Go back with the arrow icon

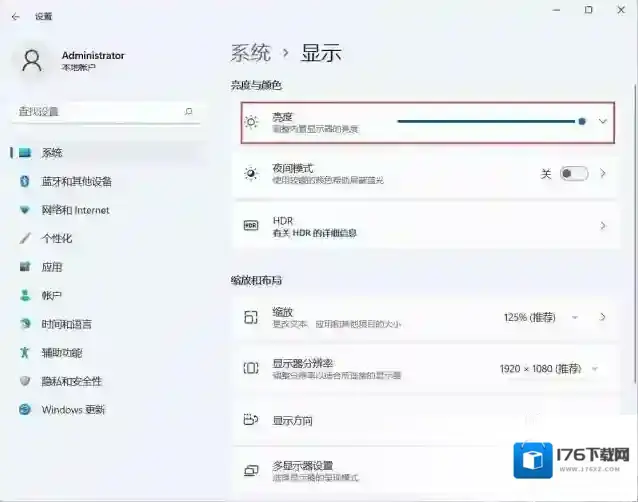pyautogui.click(x=15, y=17)
